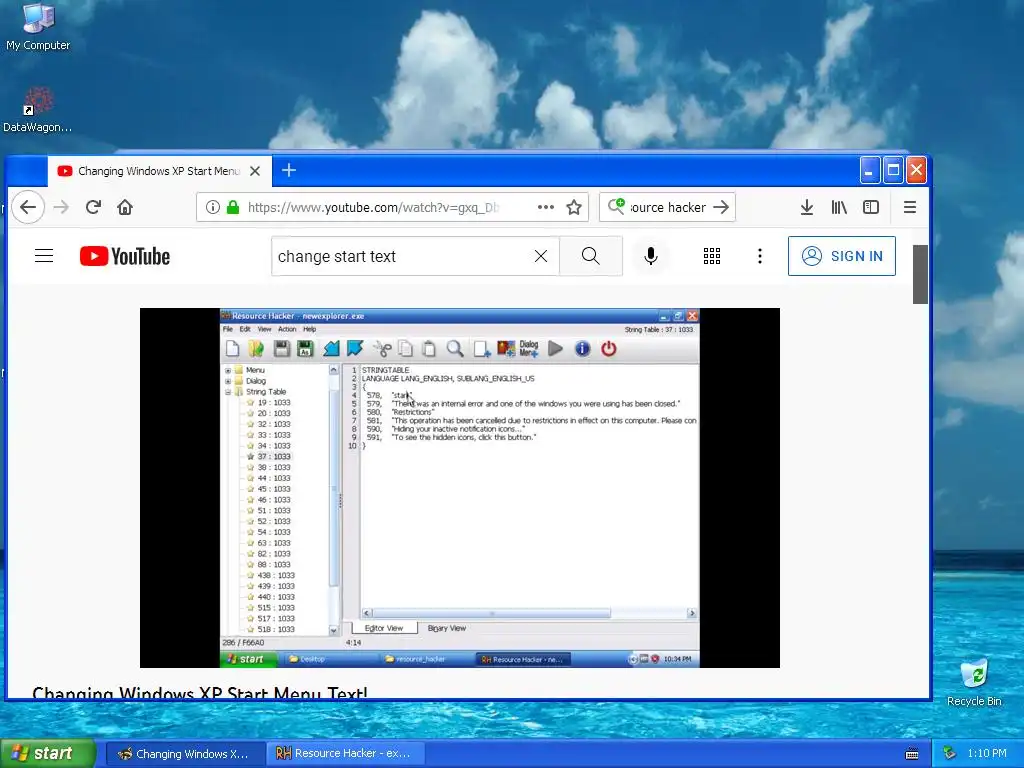
Task: Toggle Firefox sidebar icon
Action: click(871, 208)
